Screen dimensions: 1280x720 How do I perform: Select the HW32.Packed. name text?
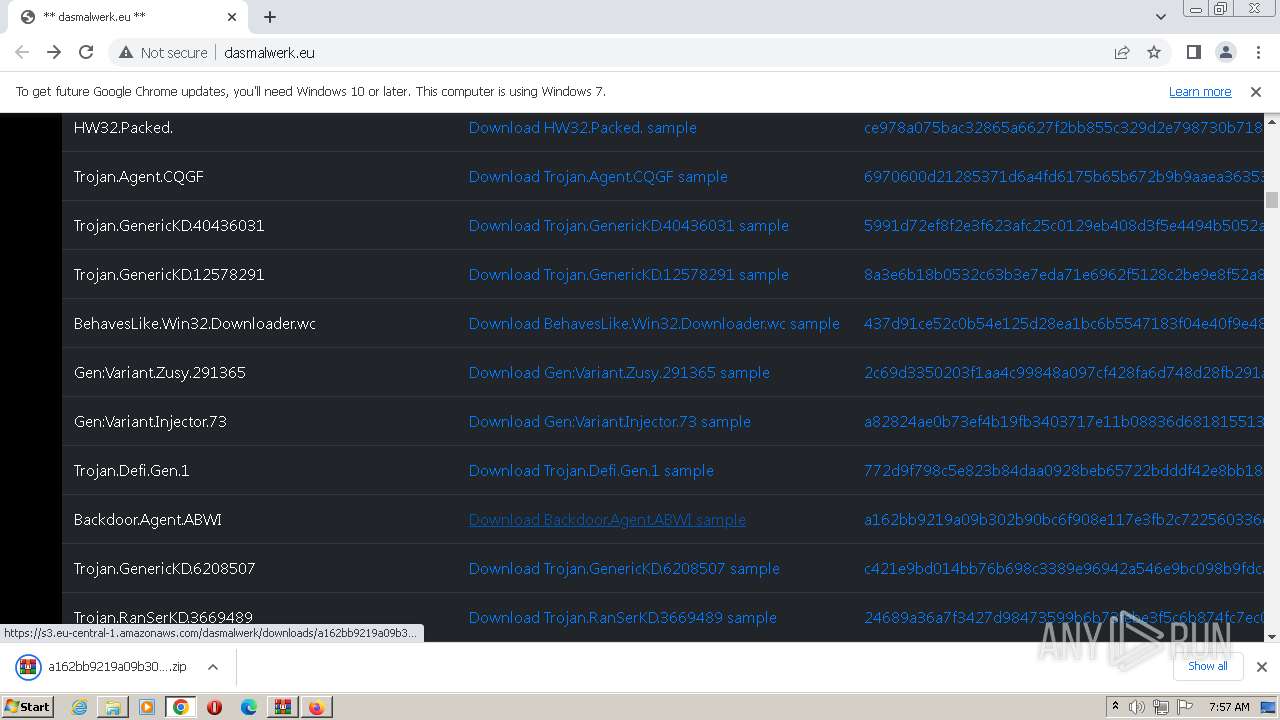(123, 127)
